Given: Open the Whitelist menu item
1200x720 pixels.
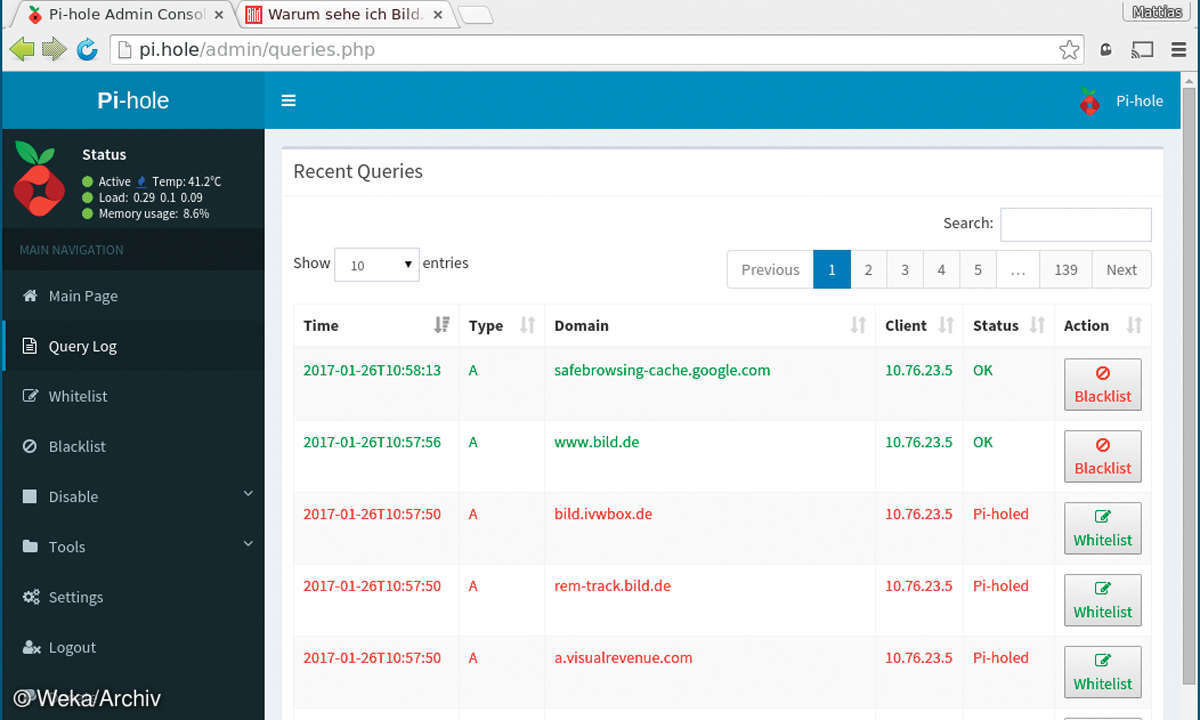Looking at the screenshot, I should tap(133, 396).
